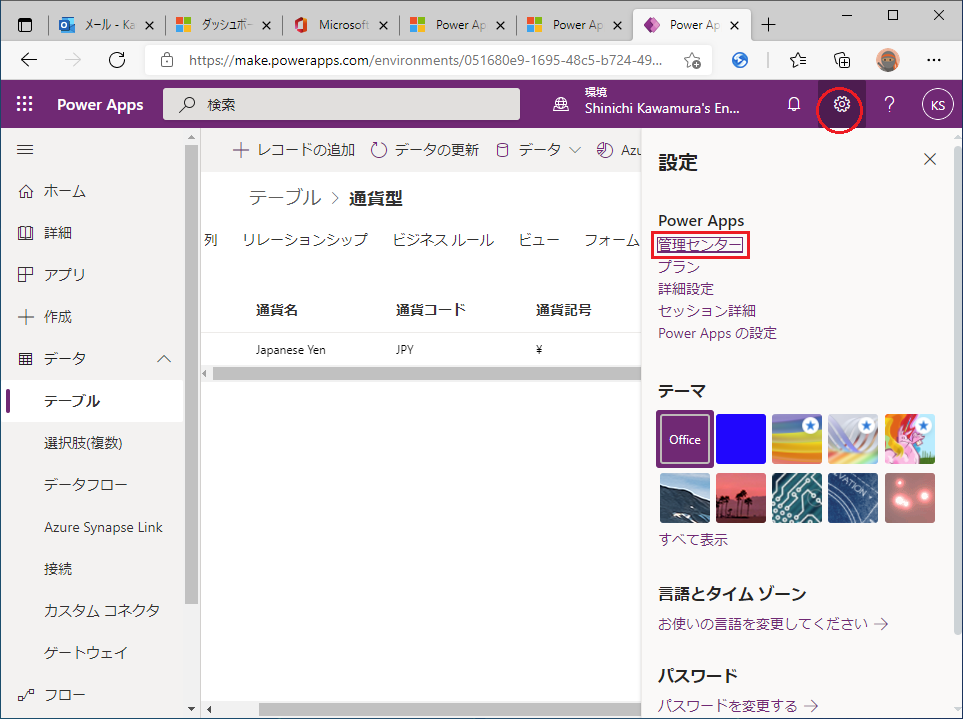The height and width of the screenshot is (719, 963).
Task: Close the Microsoft Office tab
Action: [383, 25]
